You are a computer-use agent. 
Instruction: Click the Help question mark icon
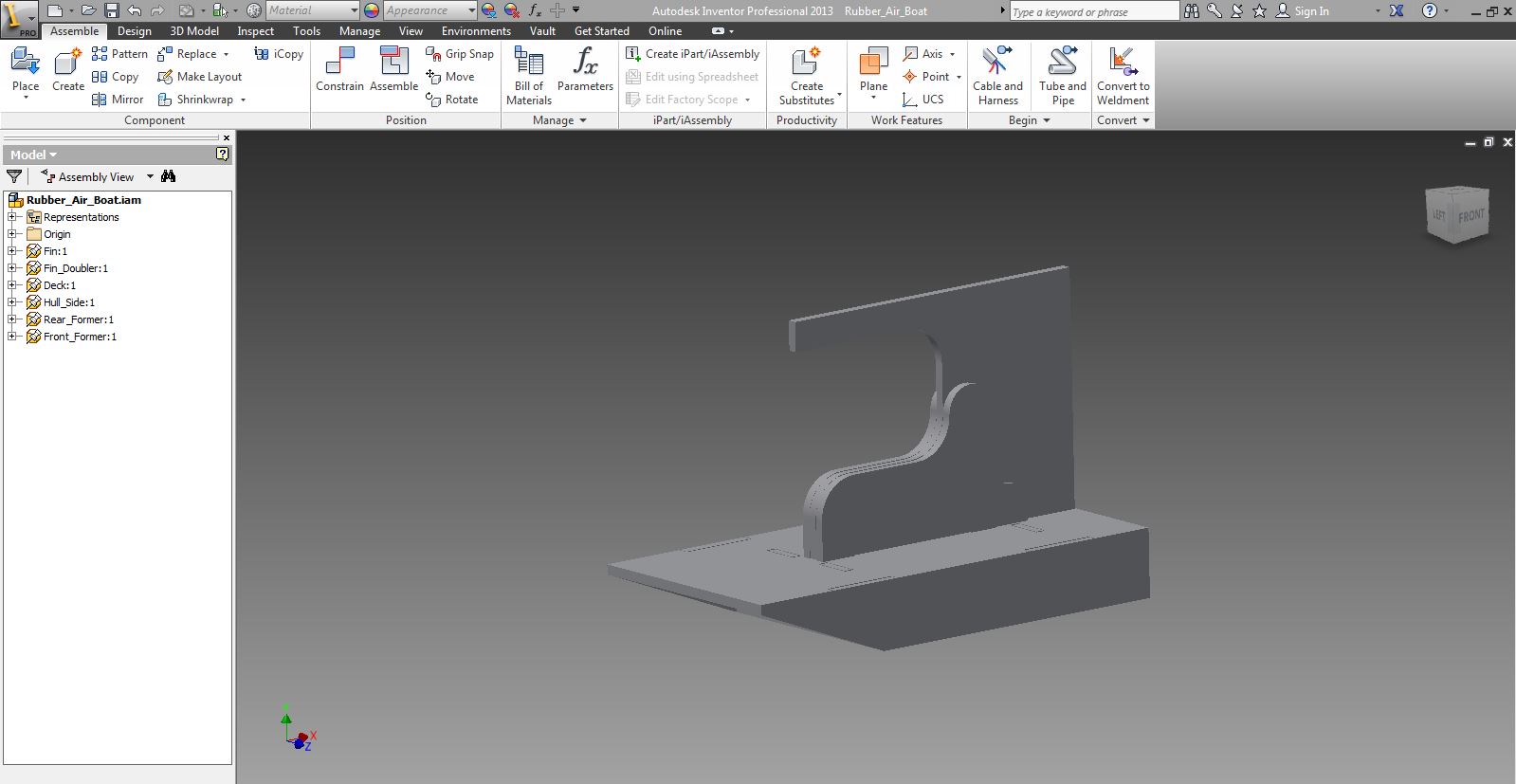pos(1430,10)
